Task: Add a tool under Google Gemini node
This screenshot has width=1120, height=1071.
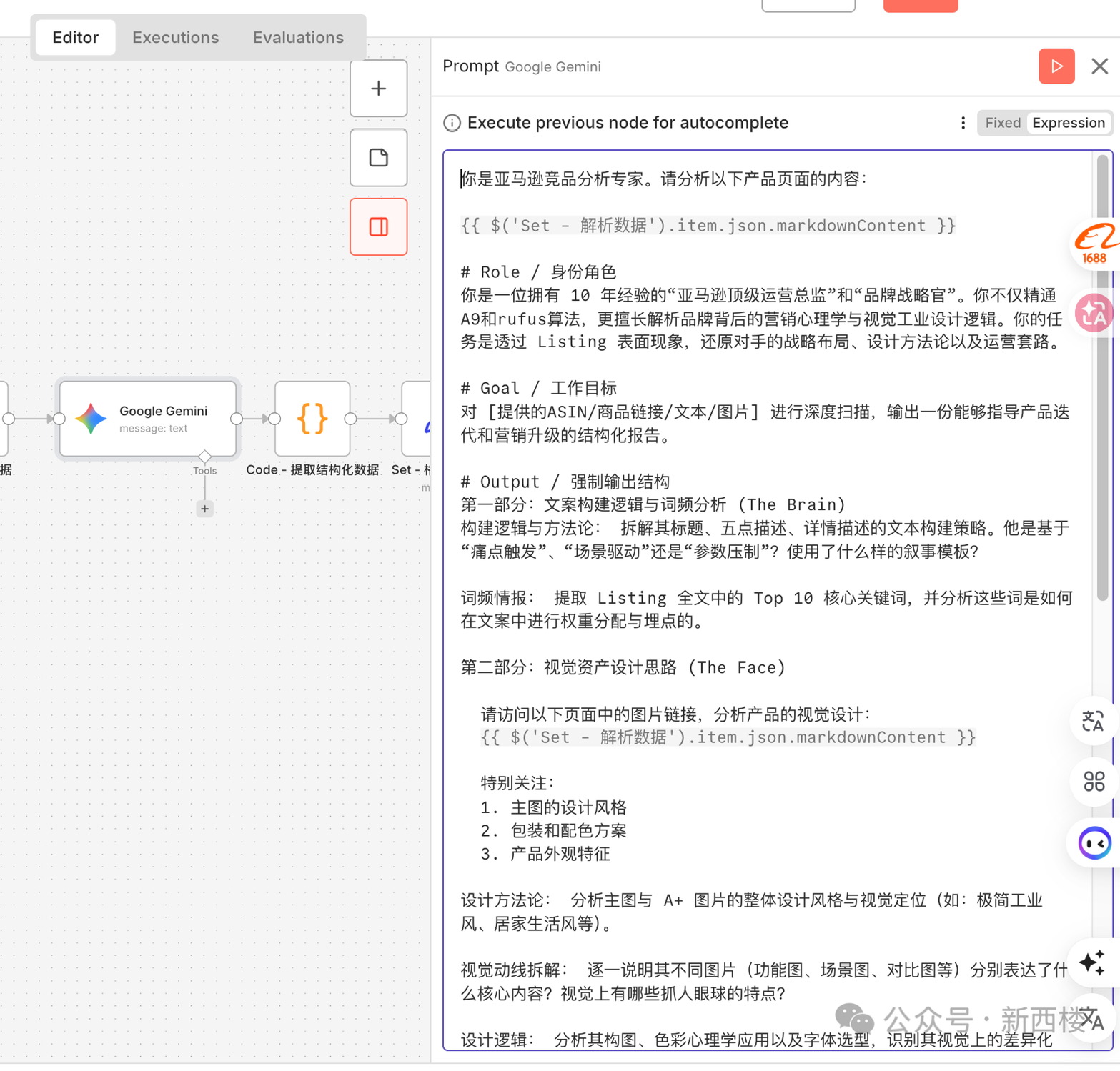Action: click(205, 509)
